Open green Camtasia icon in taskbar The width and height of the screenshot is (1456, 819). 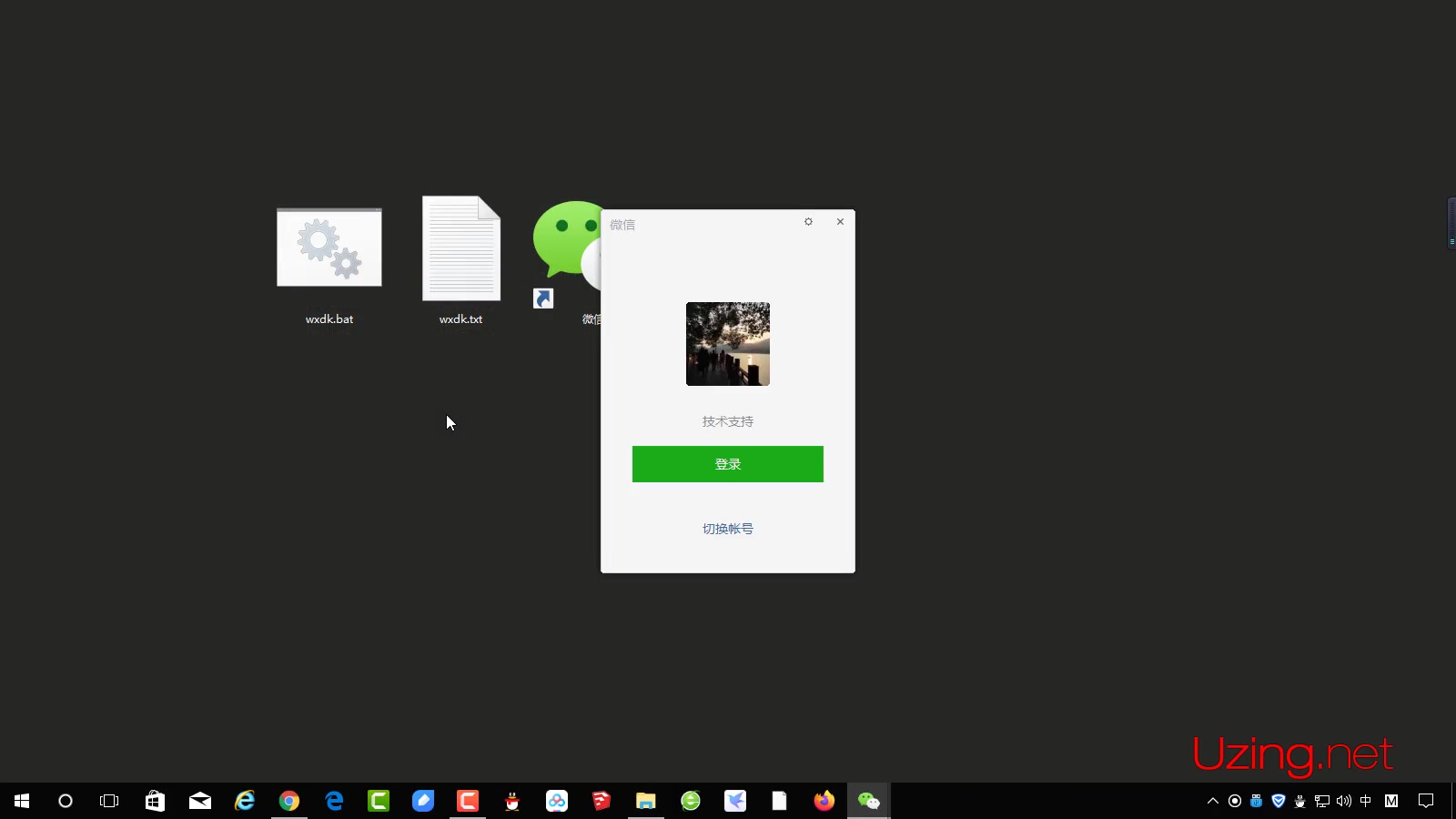379,801
